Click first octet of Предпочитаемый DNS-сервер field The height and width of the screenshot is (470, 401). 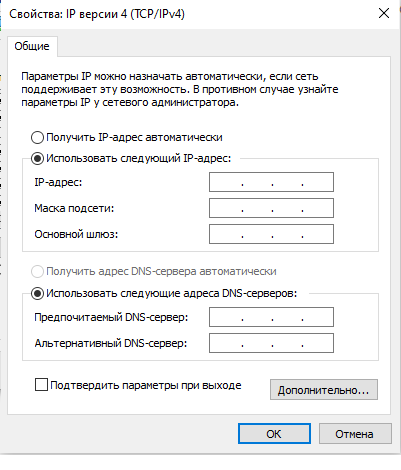click(x=226, y=317)
